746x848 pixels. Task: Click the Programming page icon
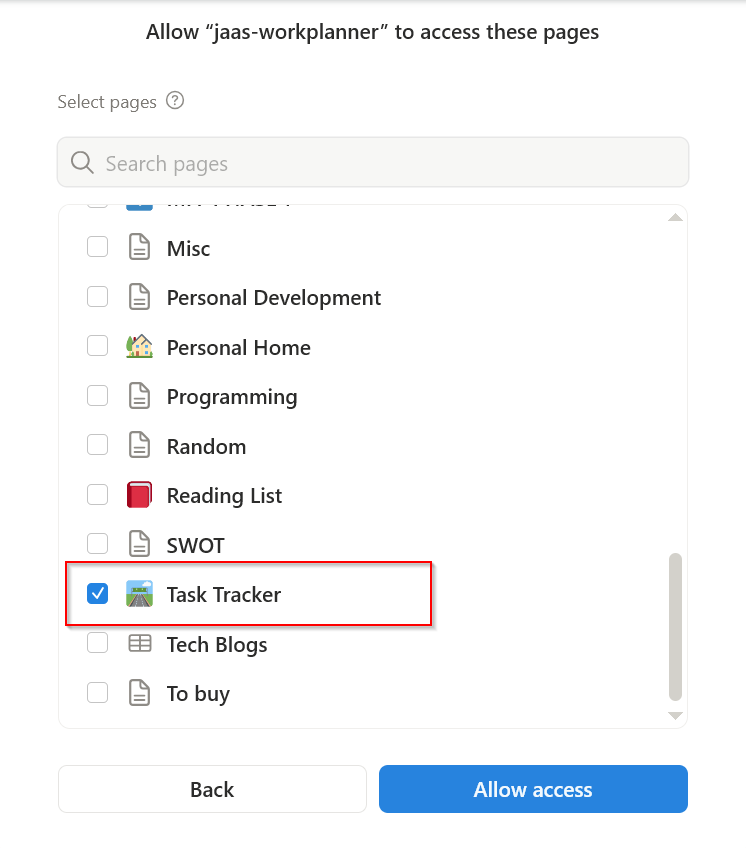click(140, 395)
